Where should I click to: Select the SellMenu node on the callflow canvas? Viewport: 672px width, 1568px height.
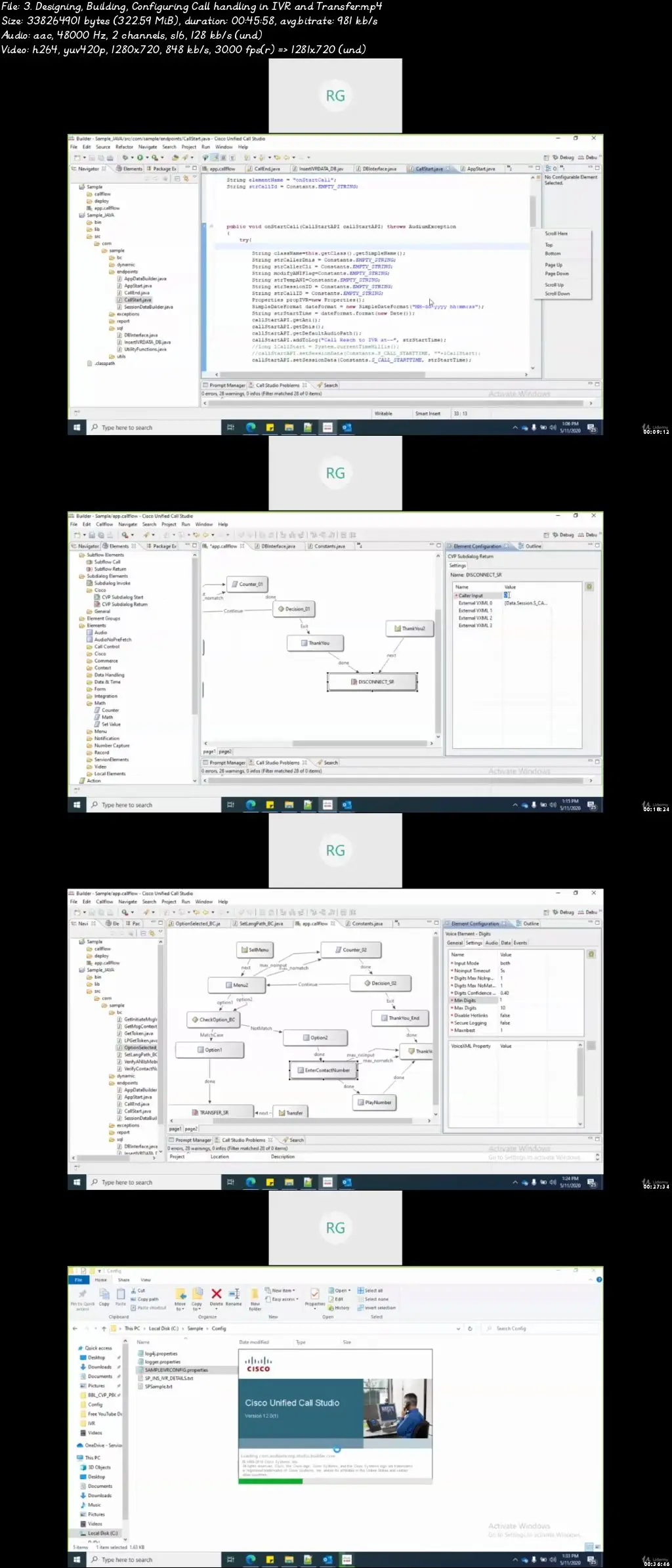[x=255, y=950]
